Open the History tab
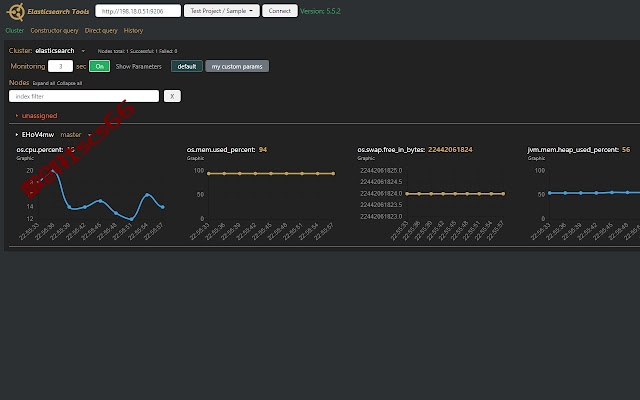The image size is (640, 400). (x=133, y=31)
